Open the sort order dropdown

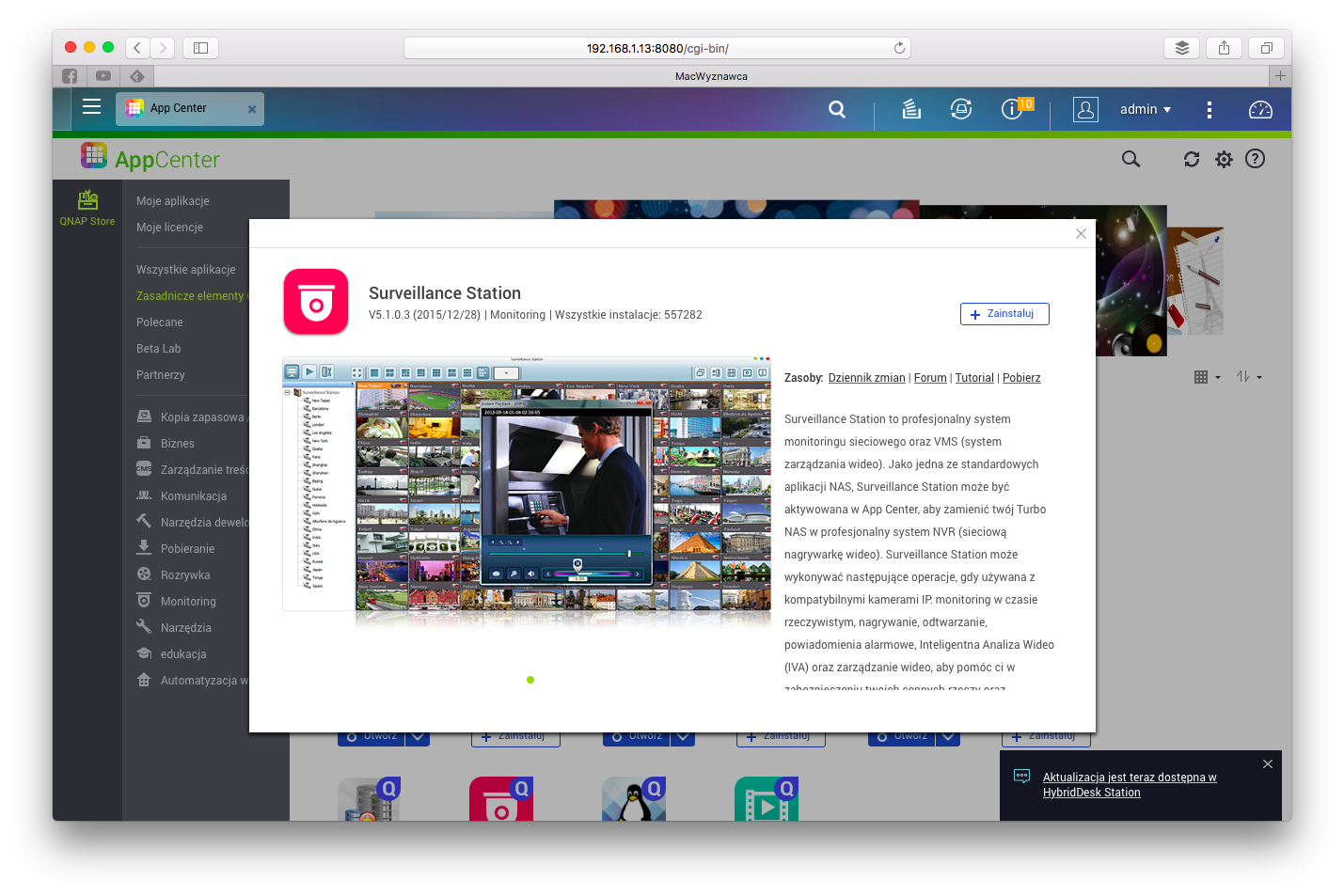pos(1249,377)
